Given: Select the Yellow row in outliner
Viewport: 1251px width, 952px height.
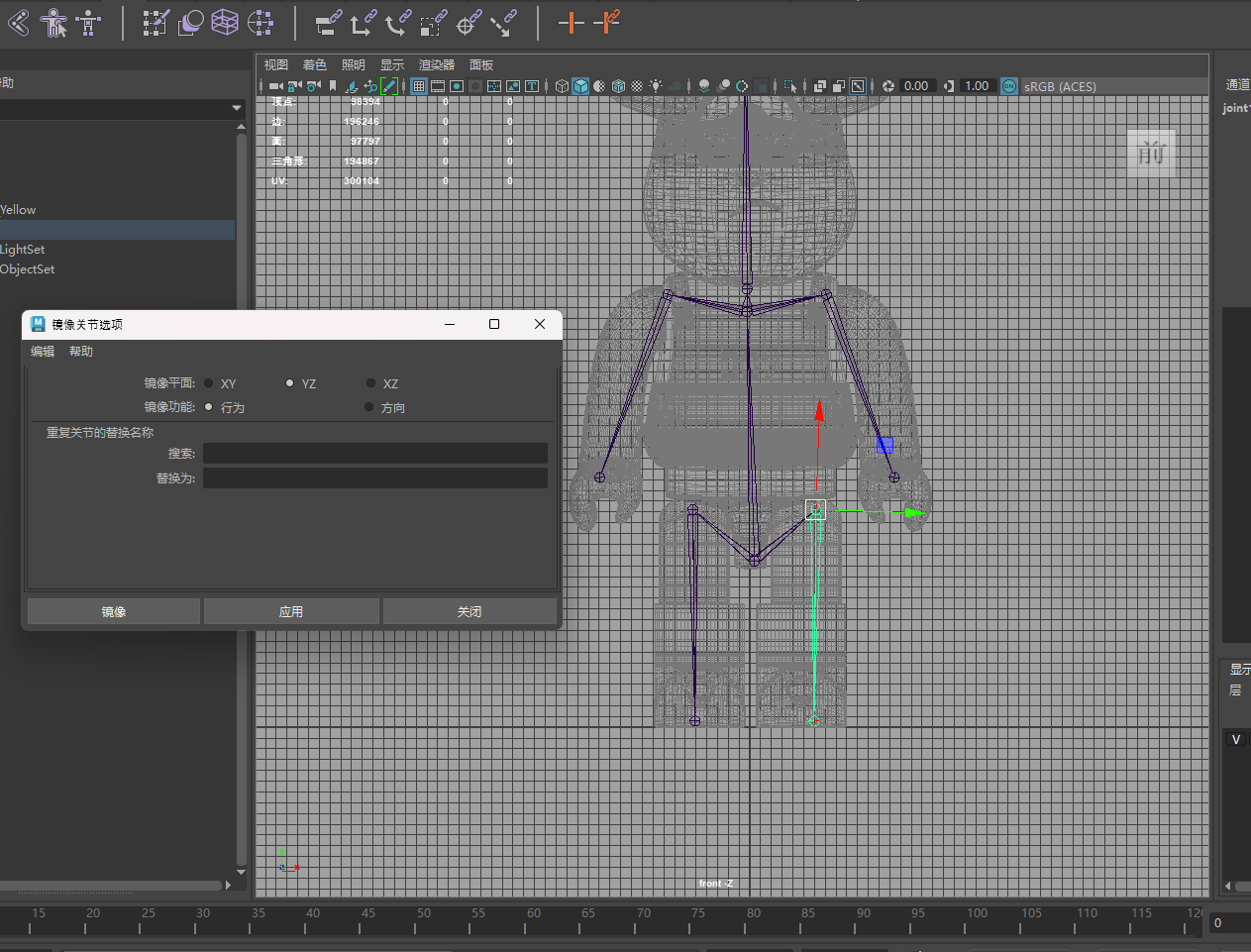Looking at the screenshot, I should 117,210.
